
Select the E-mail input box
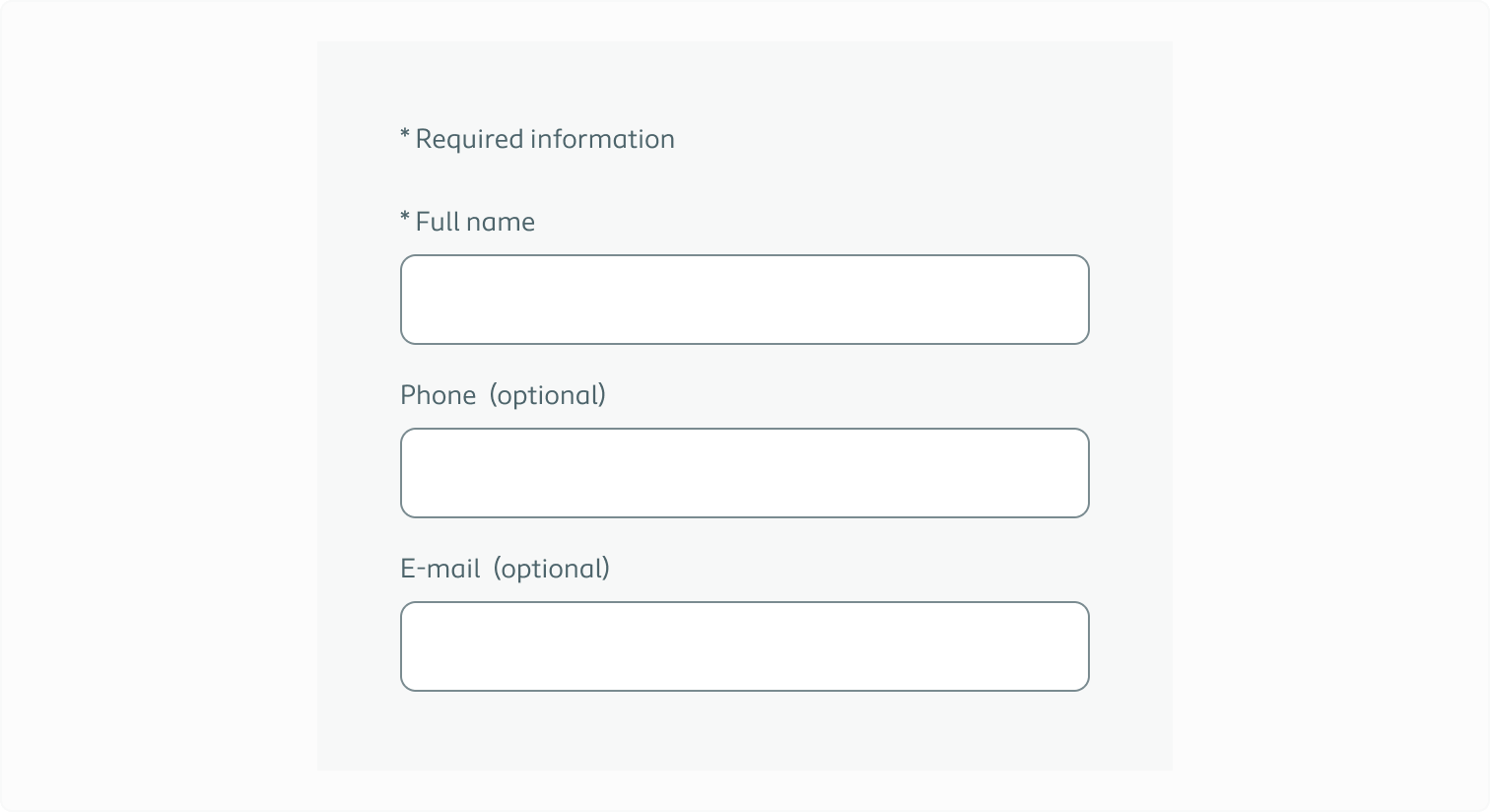pos(745,646)
